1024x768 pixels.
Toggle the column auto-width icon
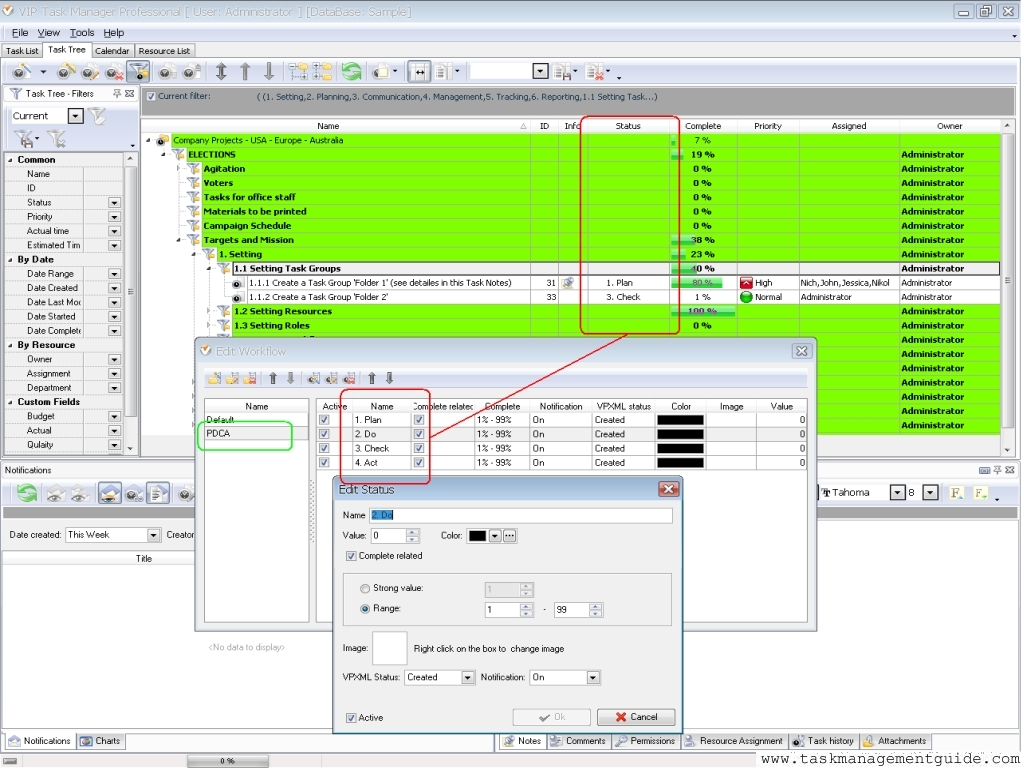point(419,72)
